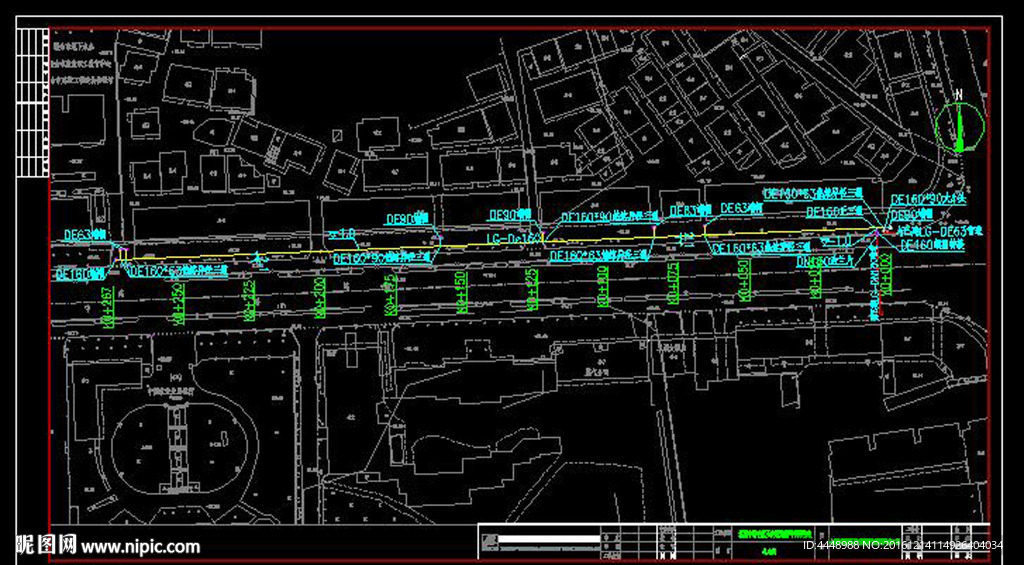Select the K0+267 station label
The width and height of the screenshot is (1024, 565).
109,307
